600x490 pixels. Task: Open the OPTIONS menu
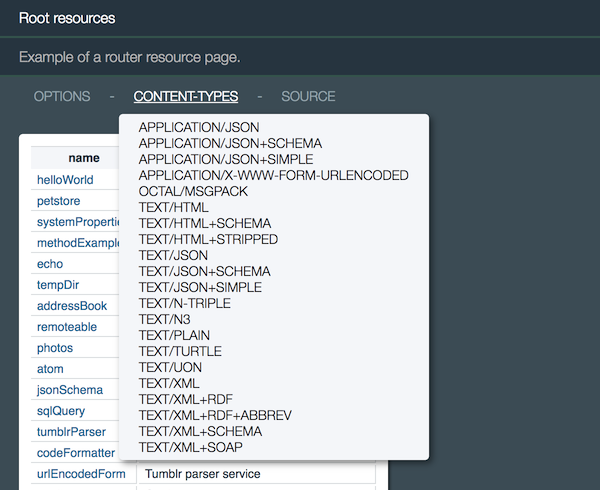click(x=62, y=97)
